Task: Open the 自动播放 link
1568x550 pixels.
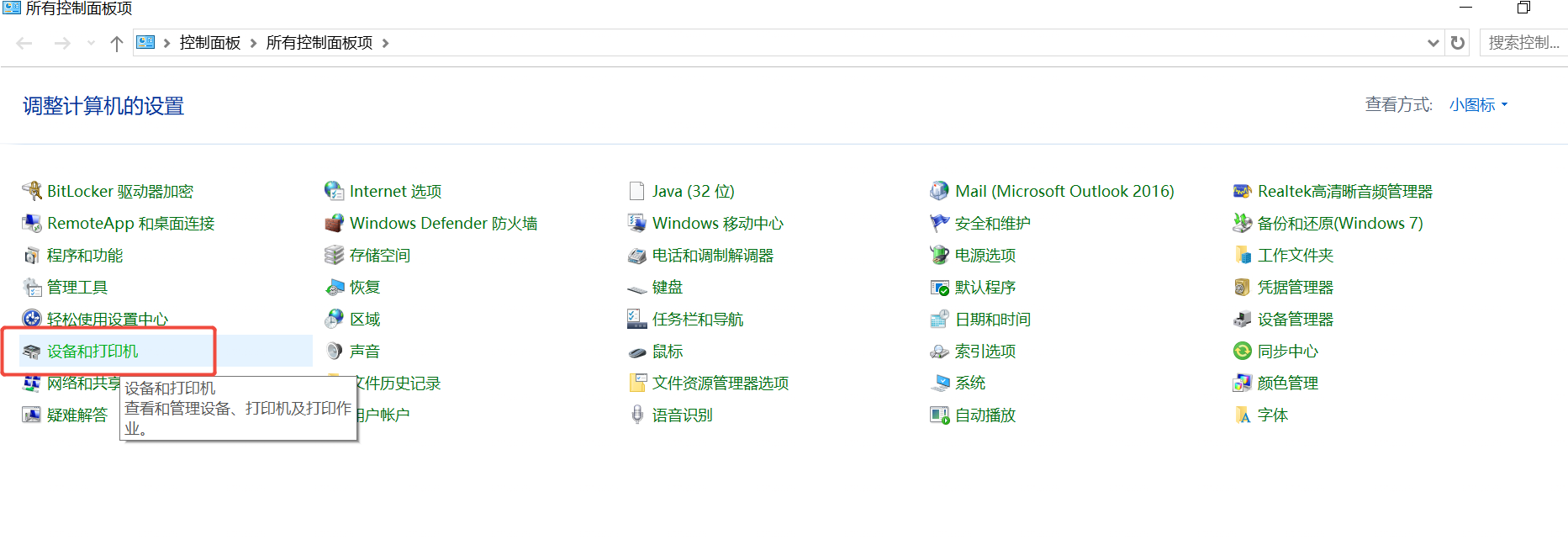Action: [x=985, y=415]
